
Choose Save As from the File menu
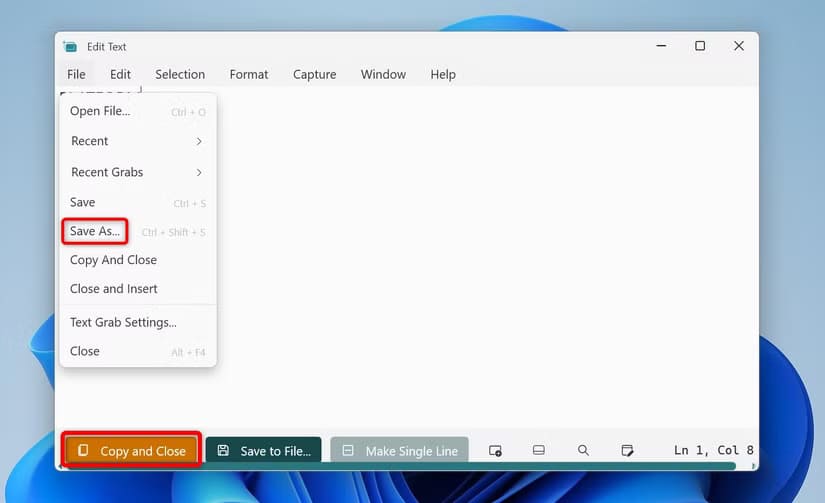click(x=95, y=231)
